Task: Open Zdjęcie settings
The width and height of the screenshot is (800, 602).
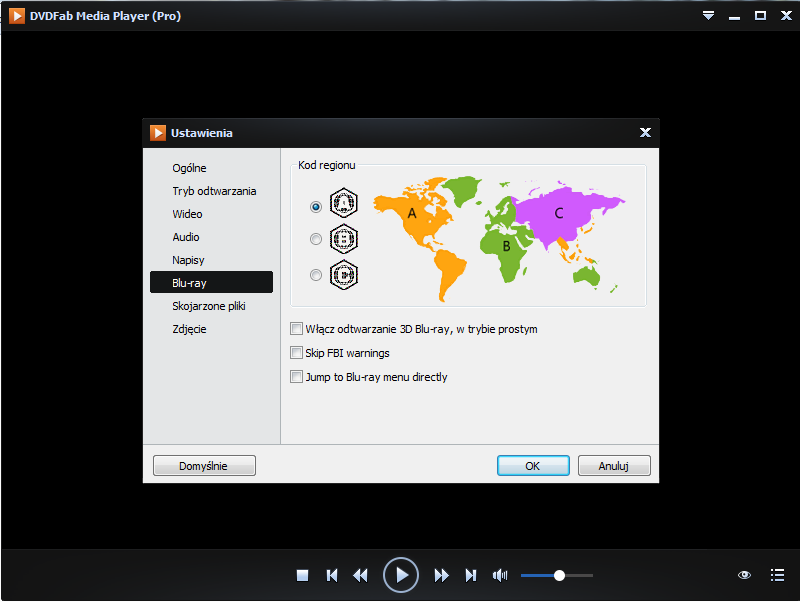Action: point(211,329)
